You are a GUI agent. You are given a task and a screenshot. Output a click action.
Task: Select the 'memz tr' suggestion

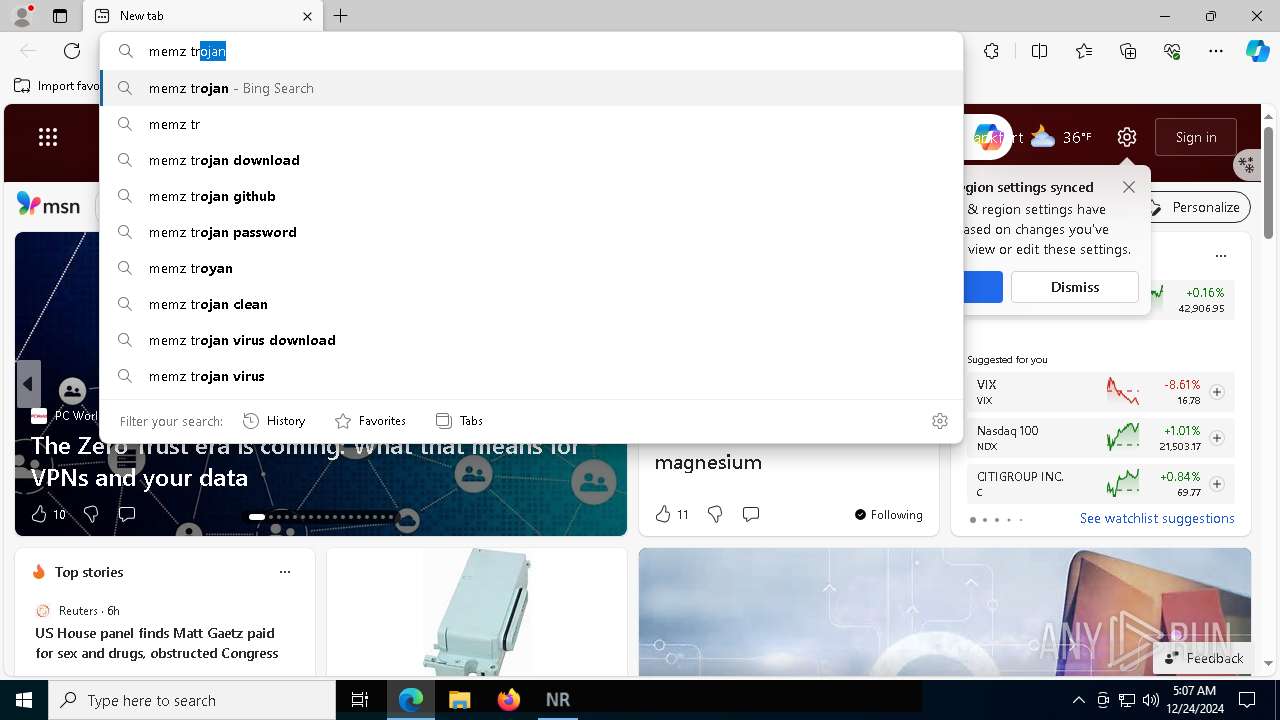coord(531,124)
